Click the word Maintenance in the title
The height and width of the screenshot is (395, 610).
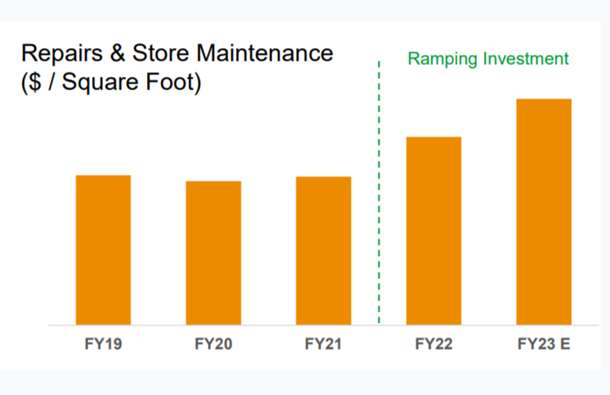coord(265,53)
